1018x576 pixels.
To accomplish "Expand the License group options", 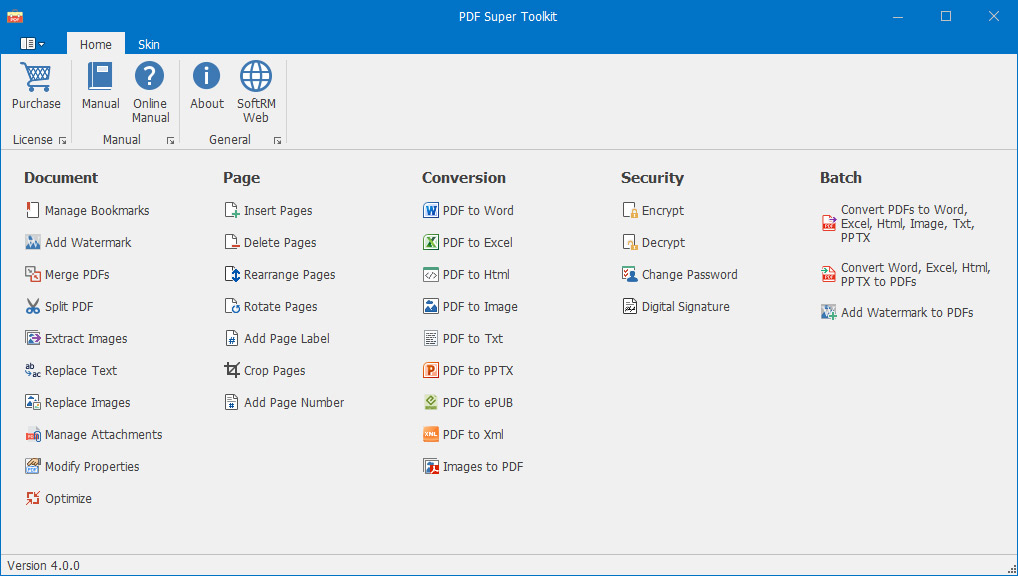I will click(62, 140).
